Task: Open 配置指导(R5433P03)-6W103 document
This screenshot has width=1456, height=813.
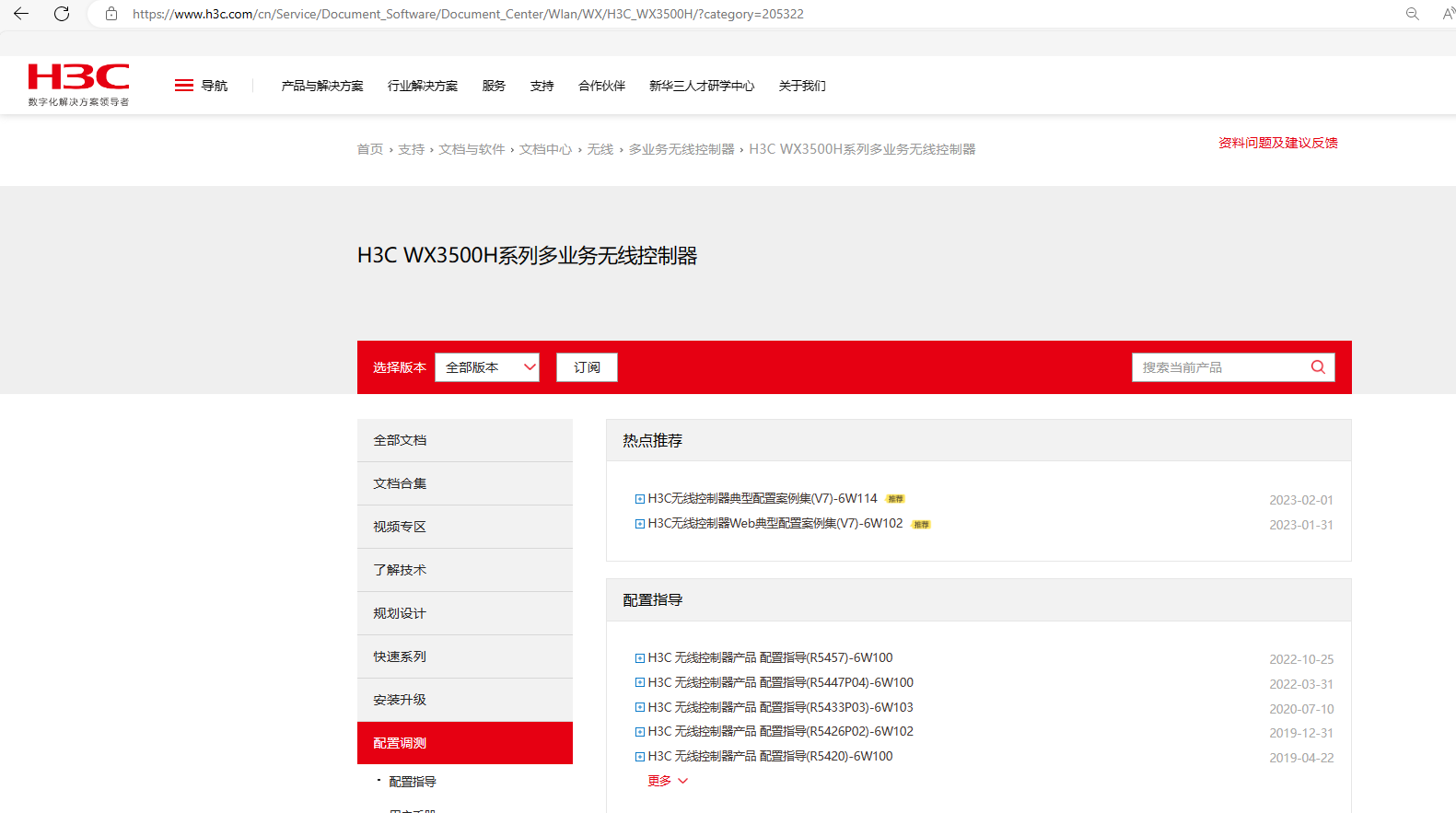Action: [x=781, y=708]
